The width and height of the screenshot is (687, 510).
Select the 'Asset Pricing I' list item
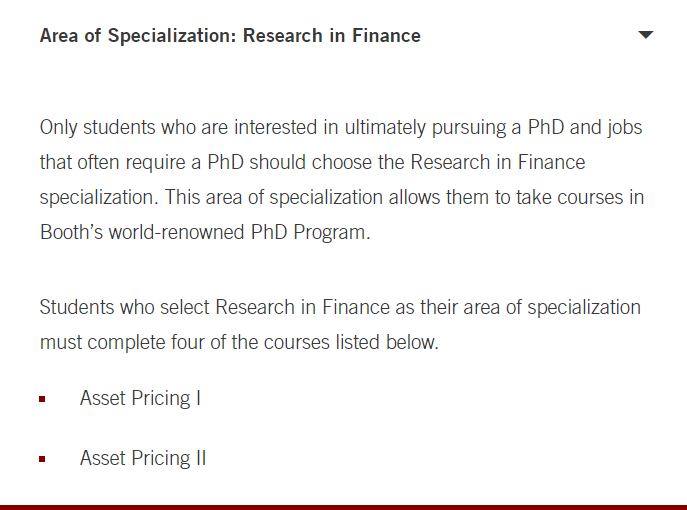click(140, 398)
